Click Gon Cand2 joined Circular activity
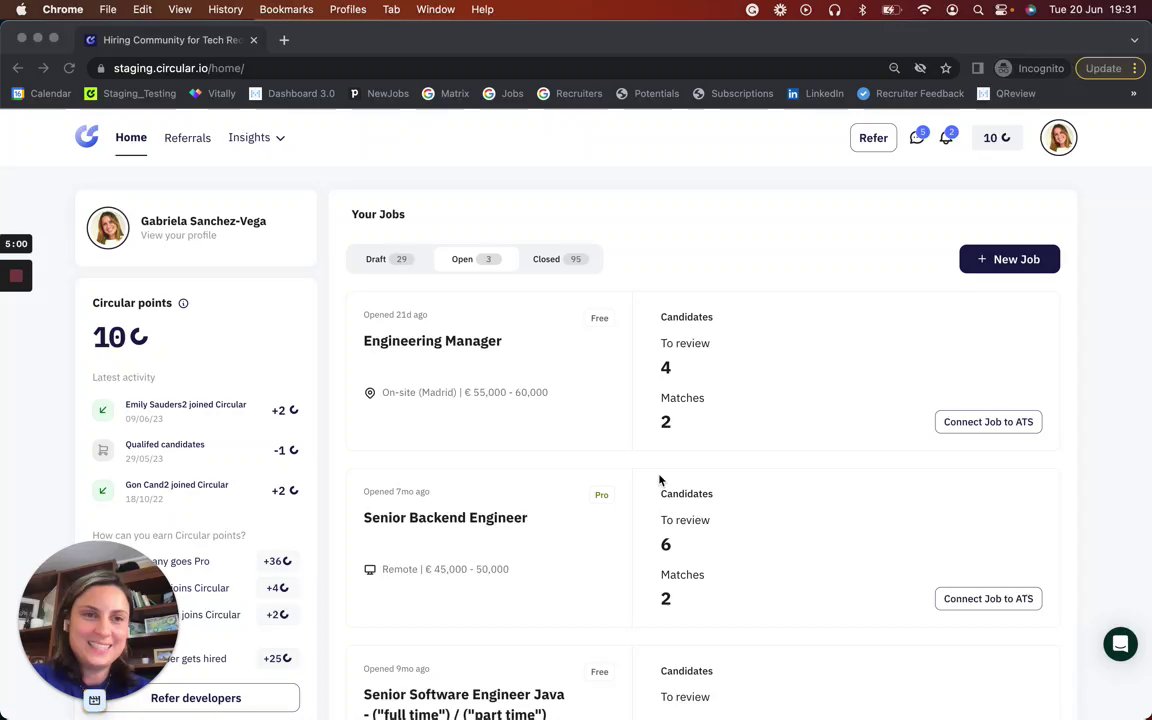 tap(195, 491)
